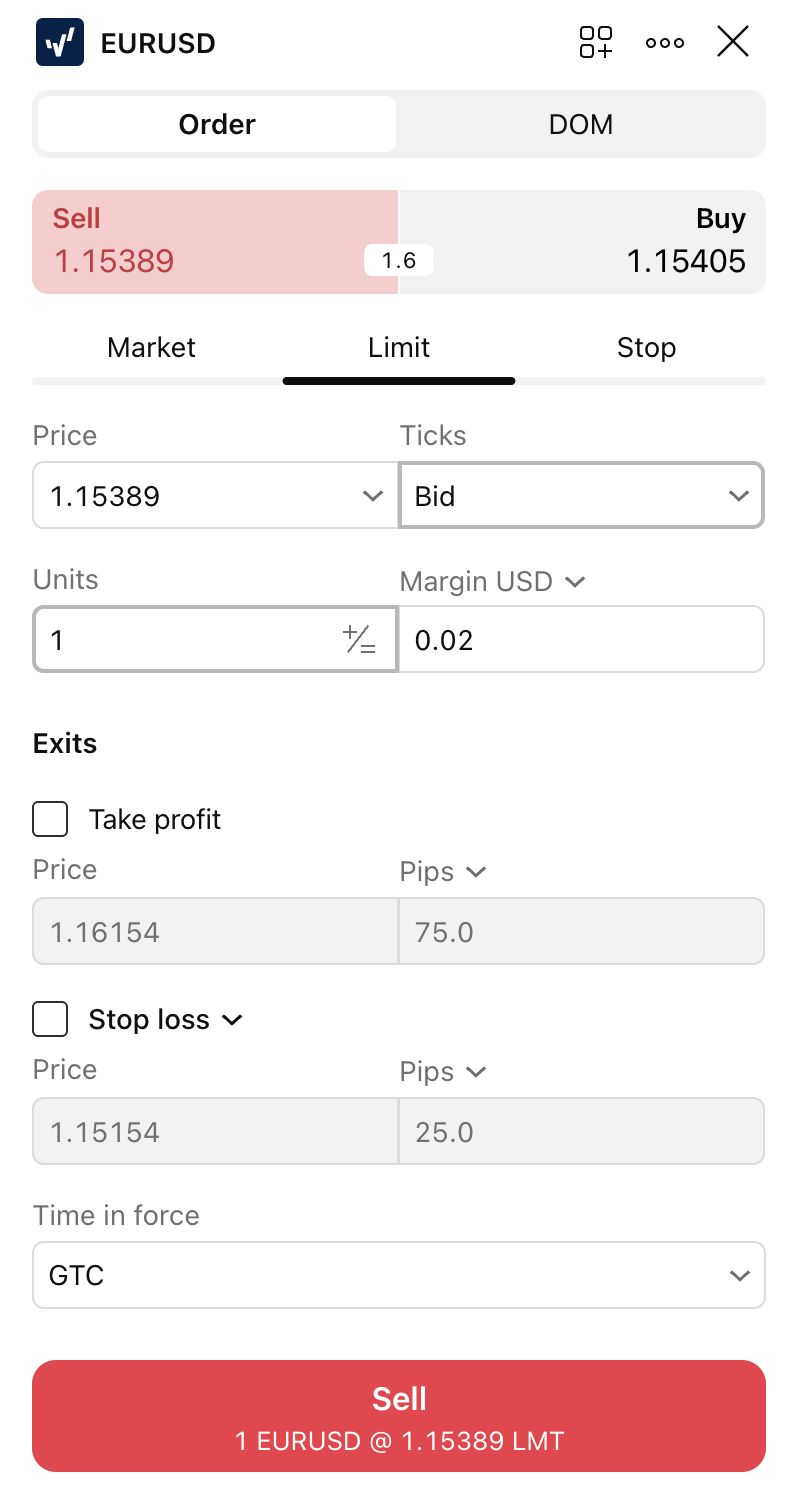Viewport: 788px width, 1500px height.
Task: Switch to the DOM tab
Action: point(581,125)
